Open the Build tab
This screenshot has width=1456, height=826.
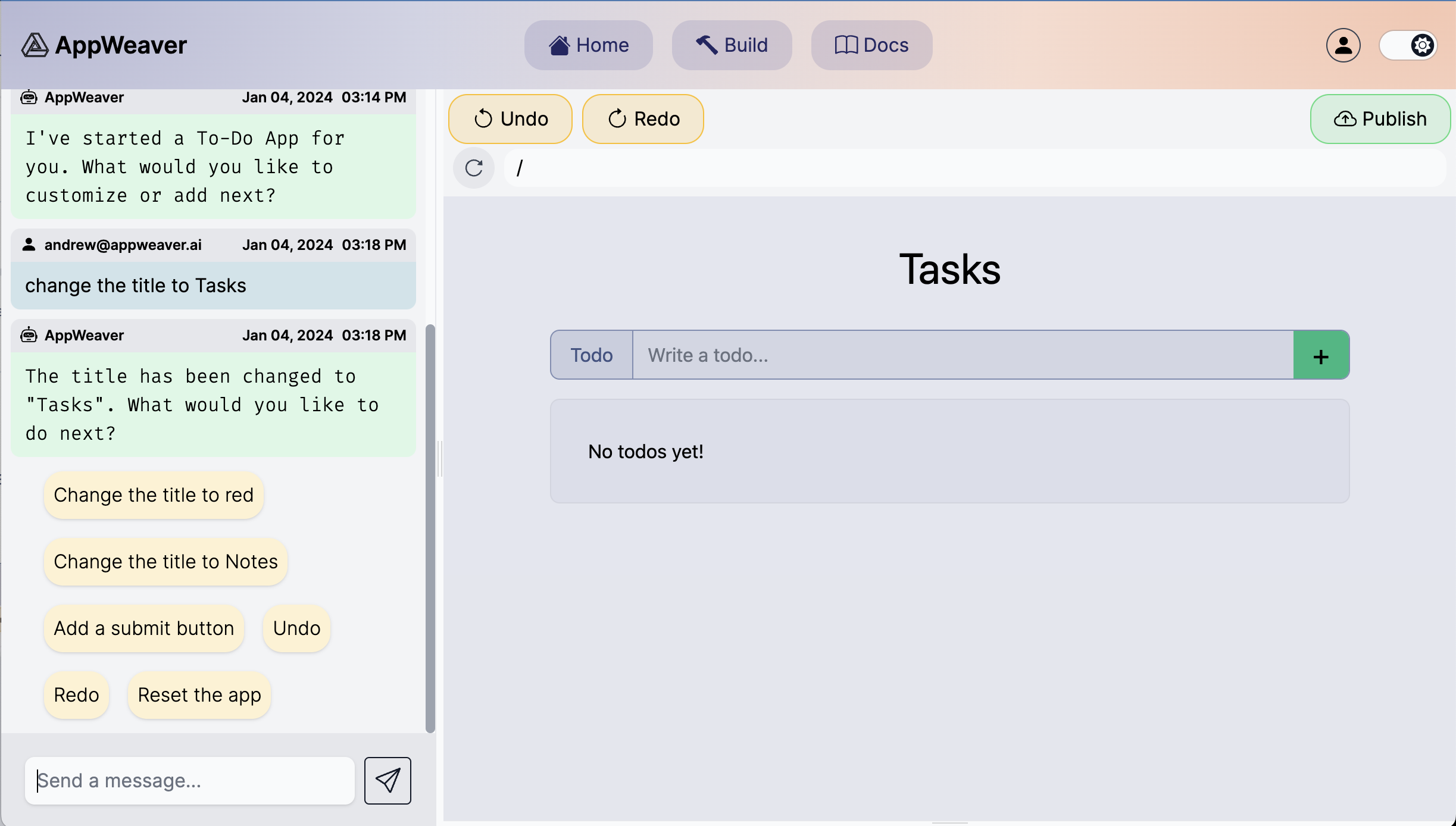tap(732, 45)
